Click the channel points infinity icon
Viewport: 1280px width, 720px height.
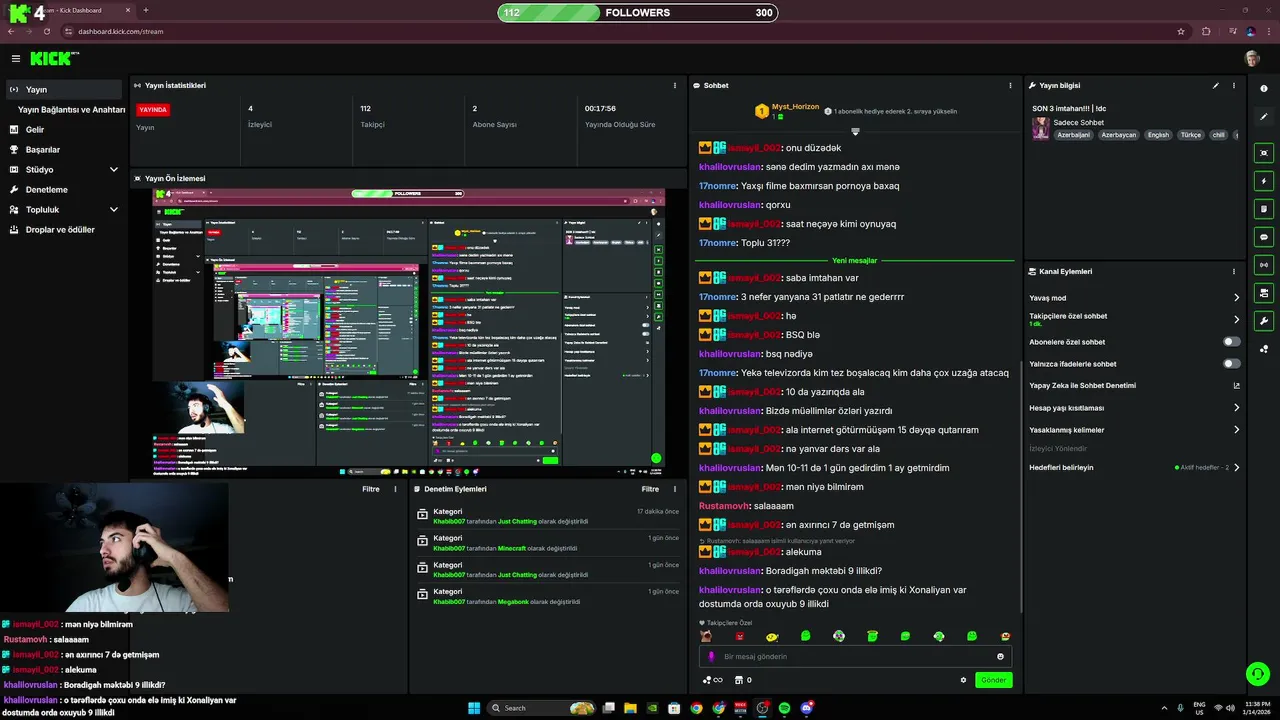pos(712,680)
